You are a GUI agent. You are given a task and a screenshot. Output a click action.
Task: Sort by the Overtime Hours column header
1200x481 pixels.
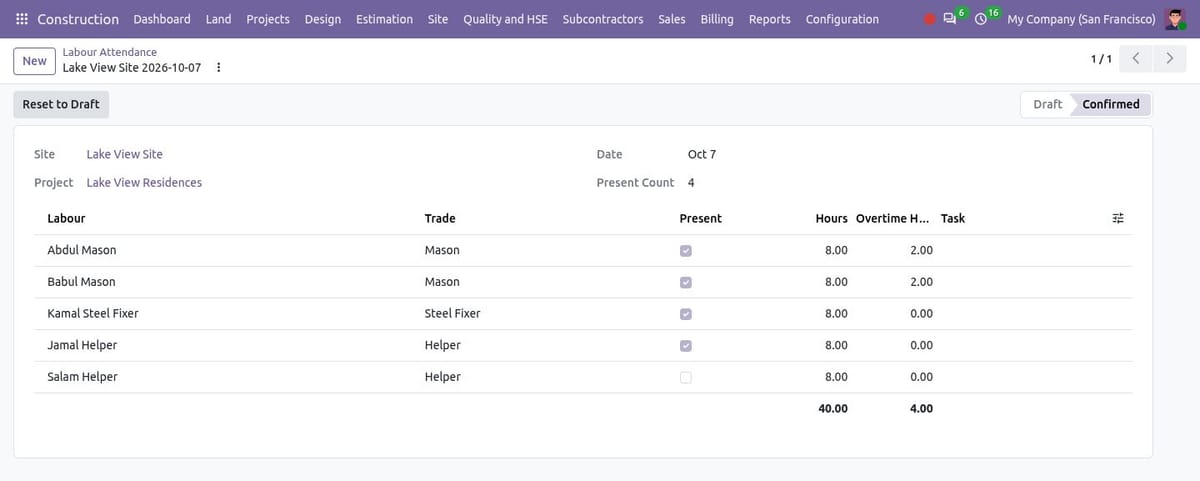coord(892,218)
